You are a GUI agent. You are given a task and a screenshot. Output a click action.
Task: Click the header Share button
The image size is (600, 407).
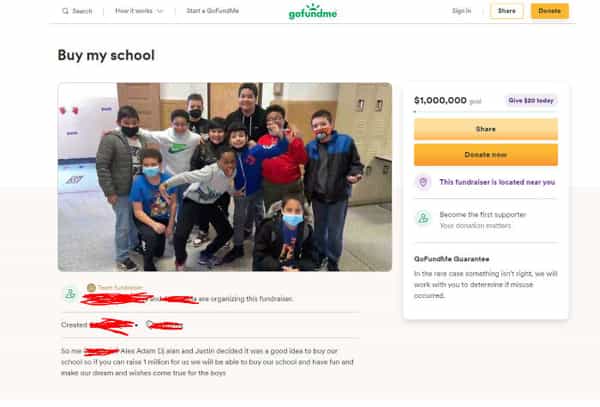[x=507, y=11]
